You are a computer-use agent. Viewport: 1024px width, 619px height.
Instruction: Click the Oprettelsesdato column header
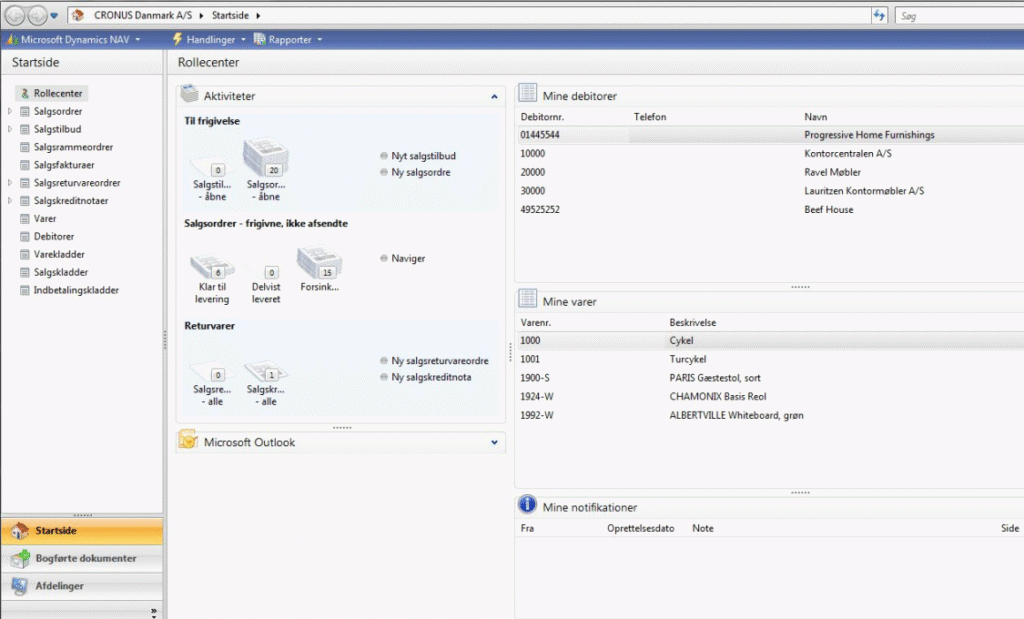click(x=640, y=528)
